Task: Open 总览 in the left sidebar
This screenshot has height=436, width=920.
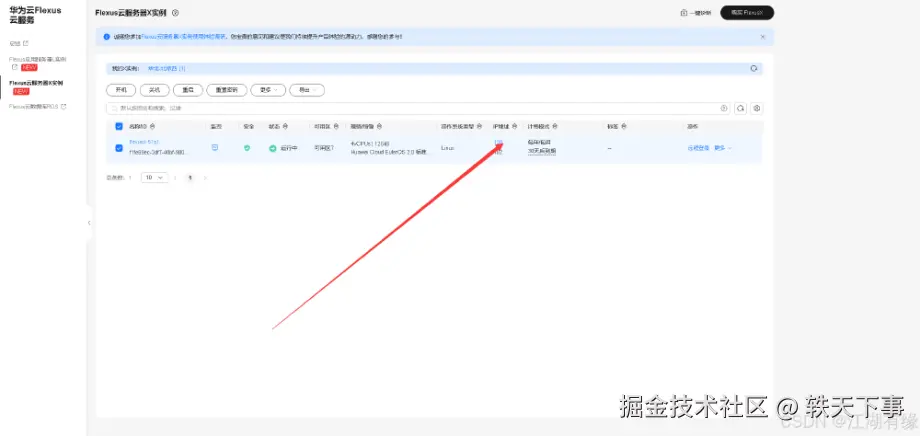Action: tap(18, 43)
